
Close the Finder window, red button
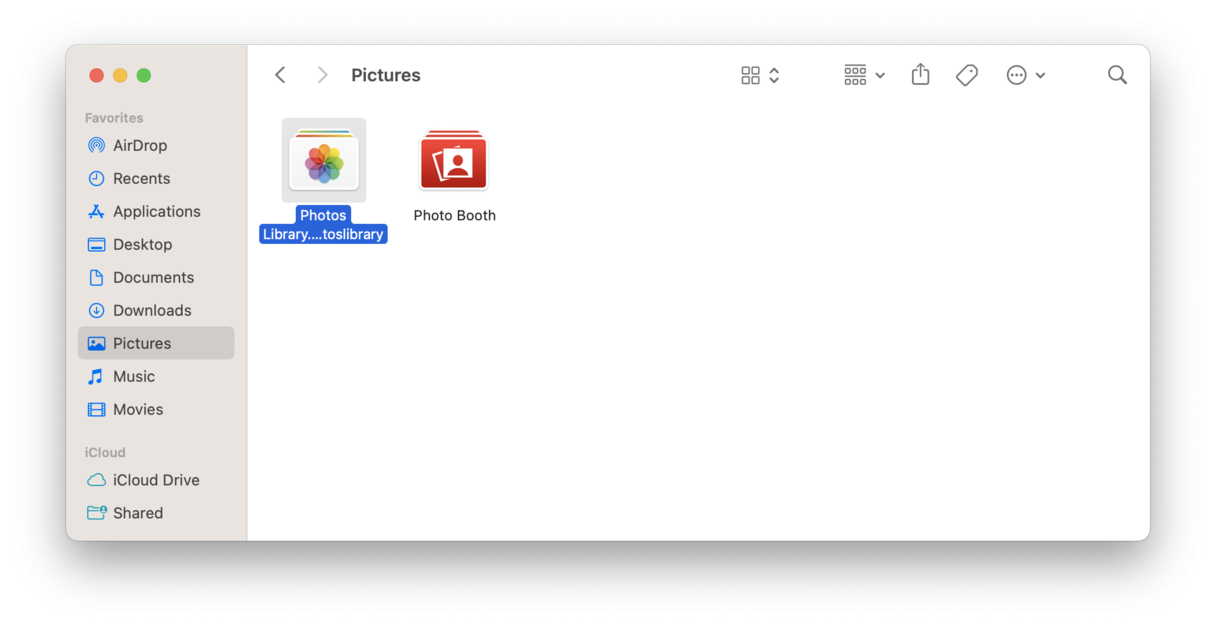[x=96, y=75]
